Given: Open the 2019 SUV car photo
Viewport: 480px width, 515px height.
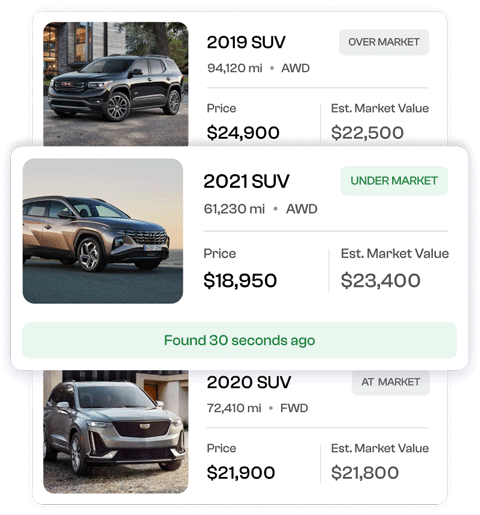Looking at the screenshot, I should tap(116, 84).
